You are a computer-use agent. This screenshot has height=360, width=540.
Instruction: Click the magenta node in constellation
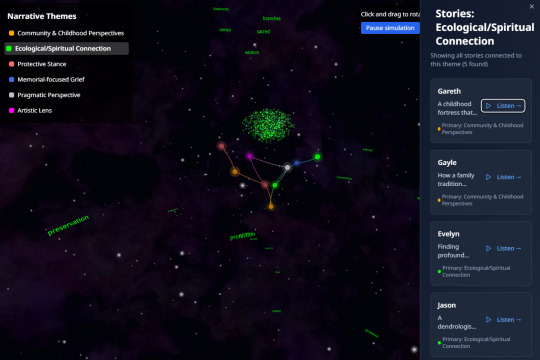pos(250,156)
